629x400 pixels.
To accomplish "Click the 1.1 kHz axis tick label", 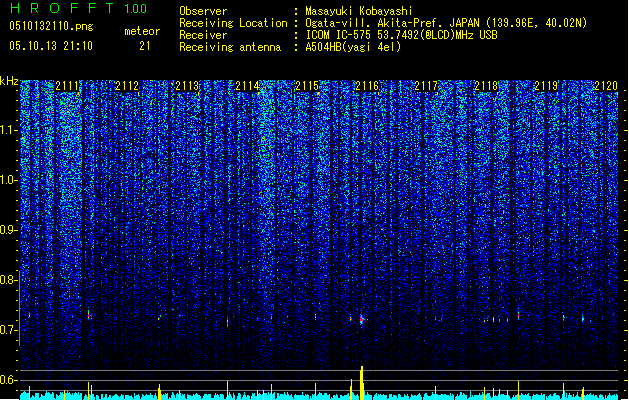I will pyautogui.click(x=9, y=130).
